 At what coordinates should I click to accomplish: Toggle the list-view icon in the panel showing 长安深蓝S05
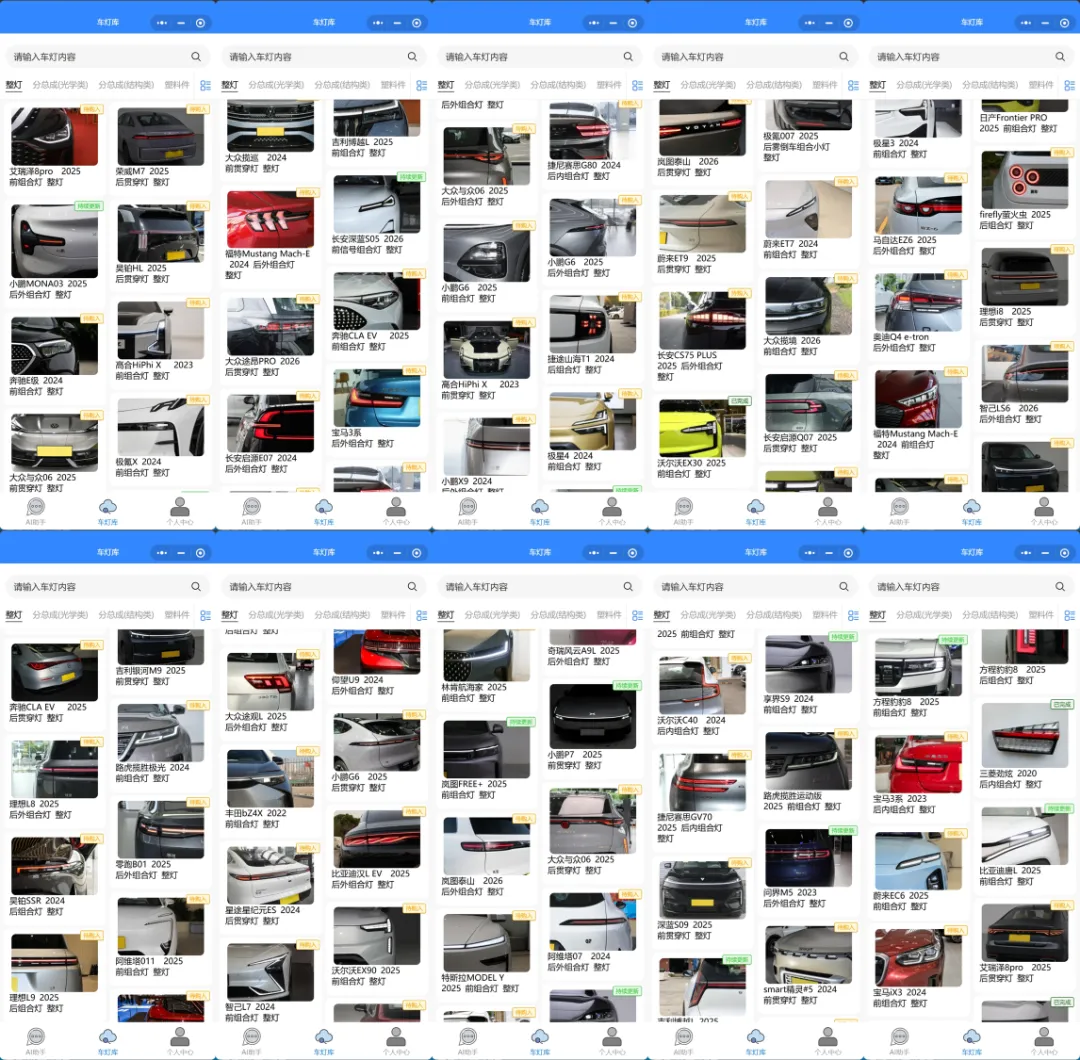(422, 85)
